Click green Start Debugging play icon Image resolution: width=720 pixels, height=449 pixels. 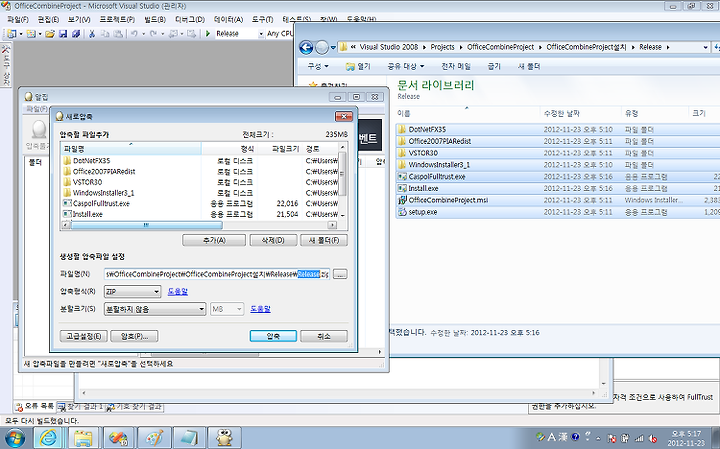(x=208, y=34)
